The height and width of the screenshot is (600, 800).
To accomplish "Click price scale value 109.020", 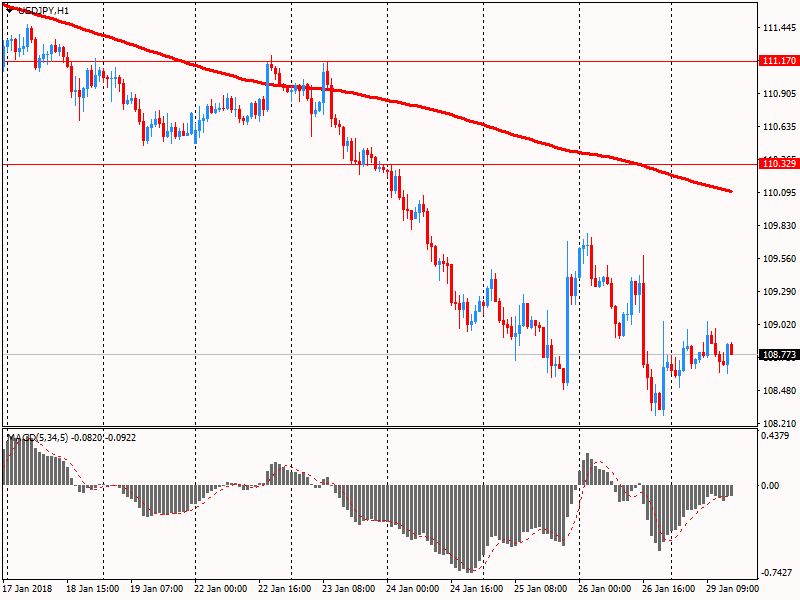I will coord(779,324).
